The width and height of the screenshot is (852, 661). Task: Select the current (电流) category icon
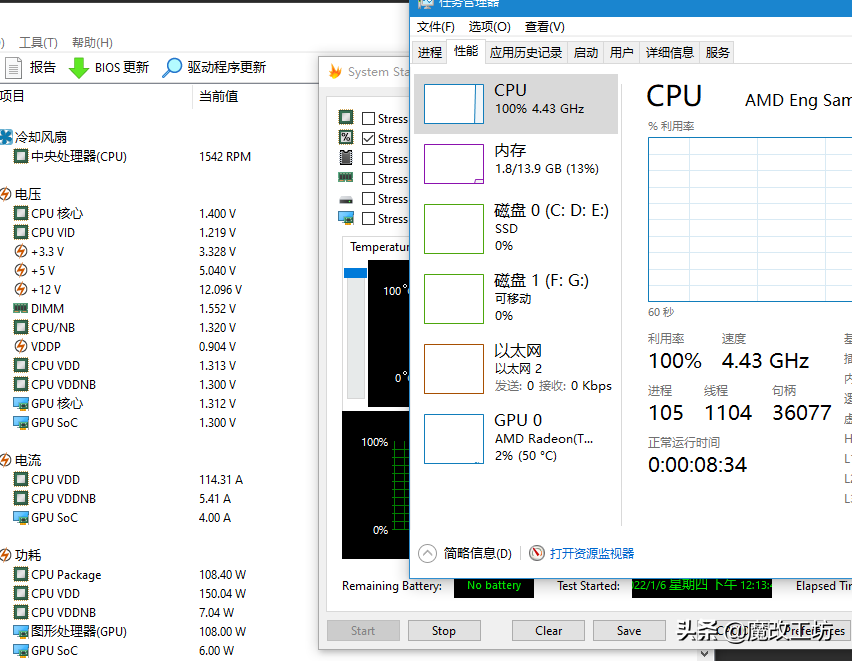pos(5,460)
